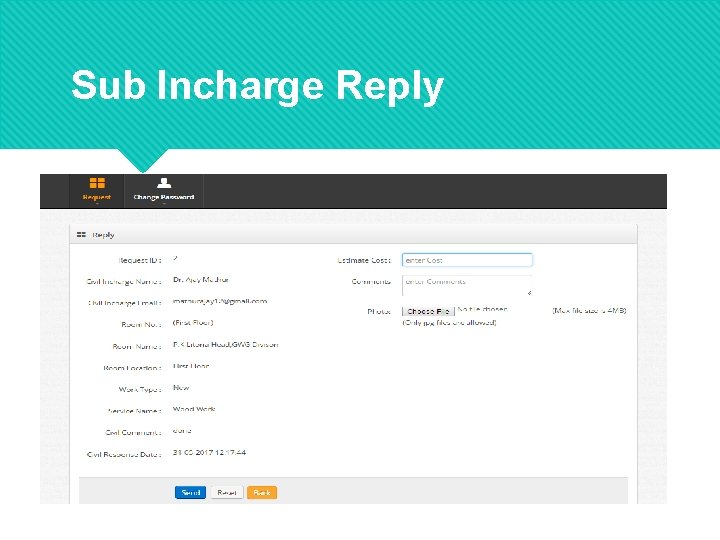
Task: Select the Civil Incharge email value
Action: (x=220, y=301)
